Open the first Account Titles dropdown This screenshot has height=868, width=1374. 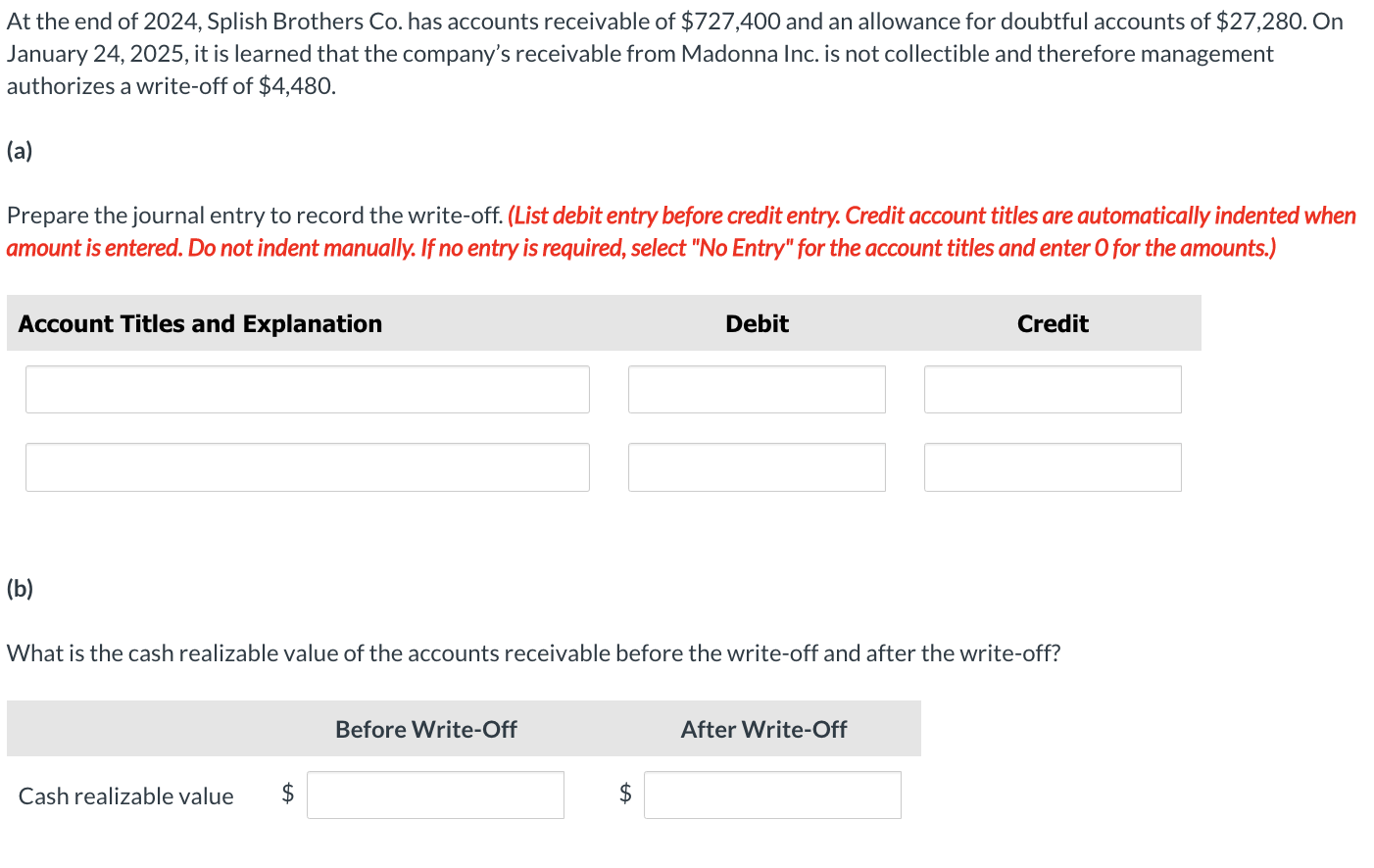pyautogui.click(x=307, y=389)
